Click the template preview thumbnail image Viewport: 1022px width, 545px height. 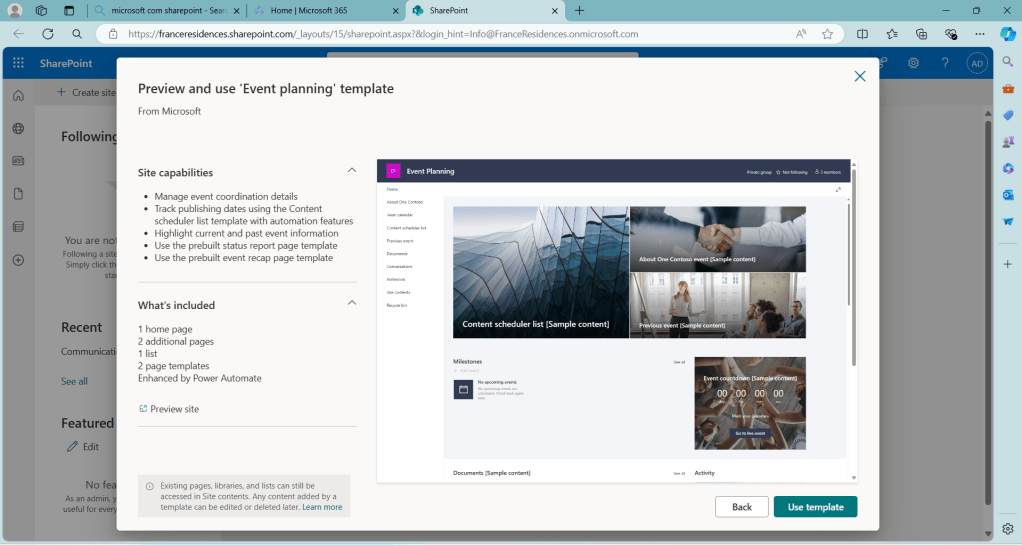point(612,320)
